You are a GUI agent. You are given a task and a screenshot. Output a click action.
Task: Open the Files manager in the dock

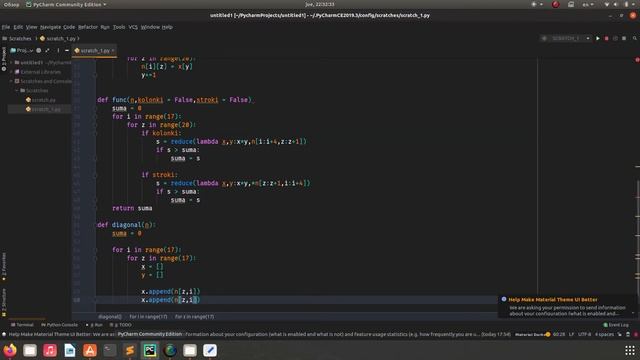[30, 350]
